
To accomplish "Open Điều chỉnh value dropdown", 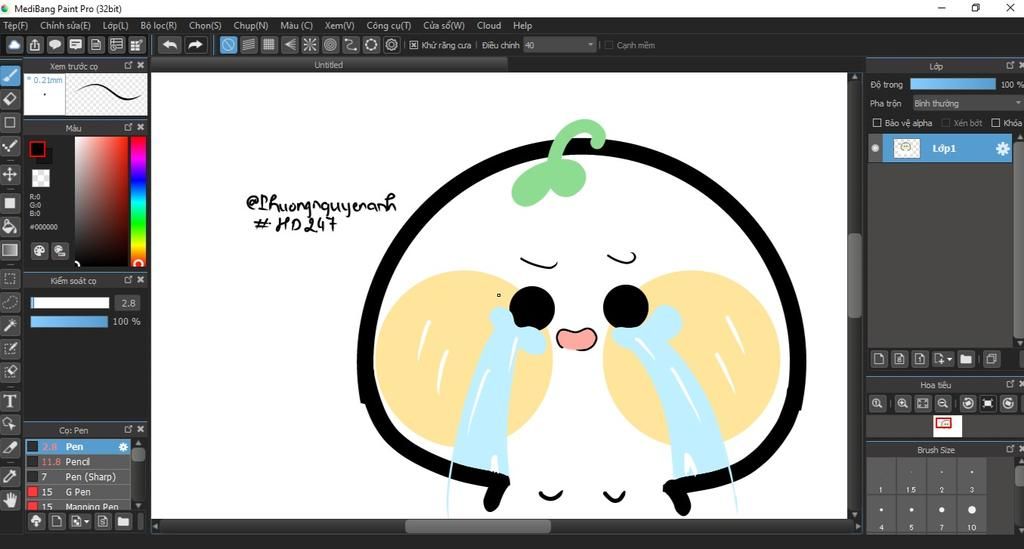I will click(x=590, y=45).
